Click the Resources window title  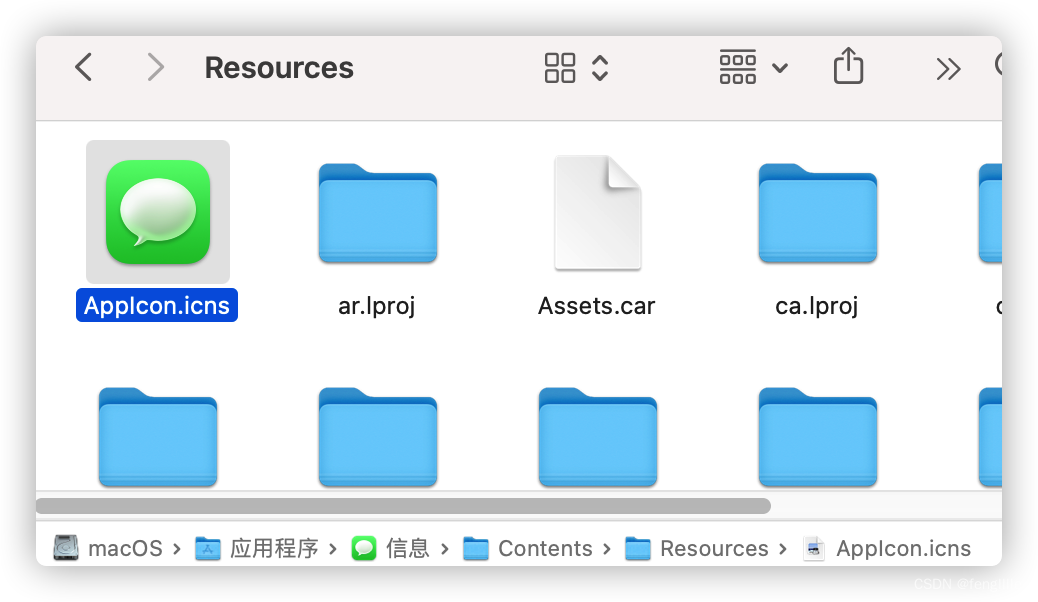pos(279,68)
